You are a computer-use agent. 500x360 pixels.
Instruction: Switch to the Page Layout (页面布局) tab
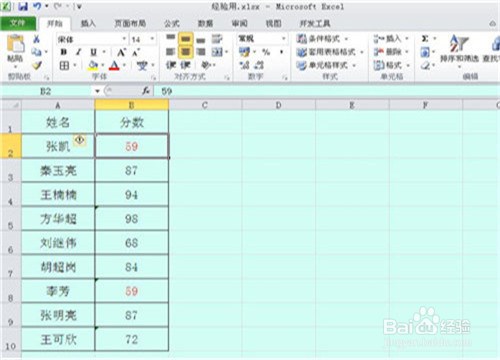pos(130,23)
